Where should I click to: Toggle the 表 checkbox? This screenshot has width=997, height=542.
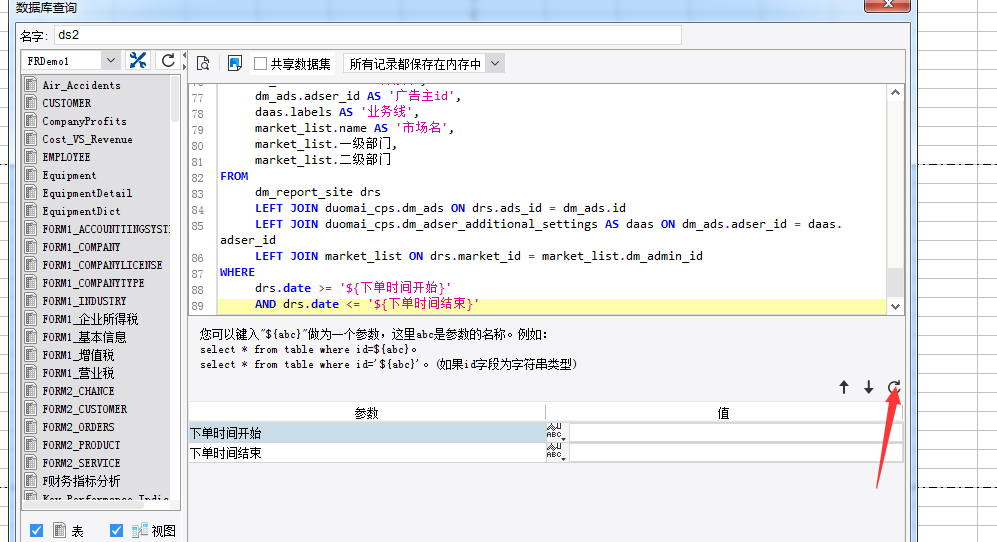click(36, 531)
